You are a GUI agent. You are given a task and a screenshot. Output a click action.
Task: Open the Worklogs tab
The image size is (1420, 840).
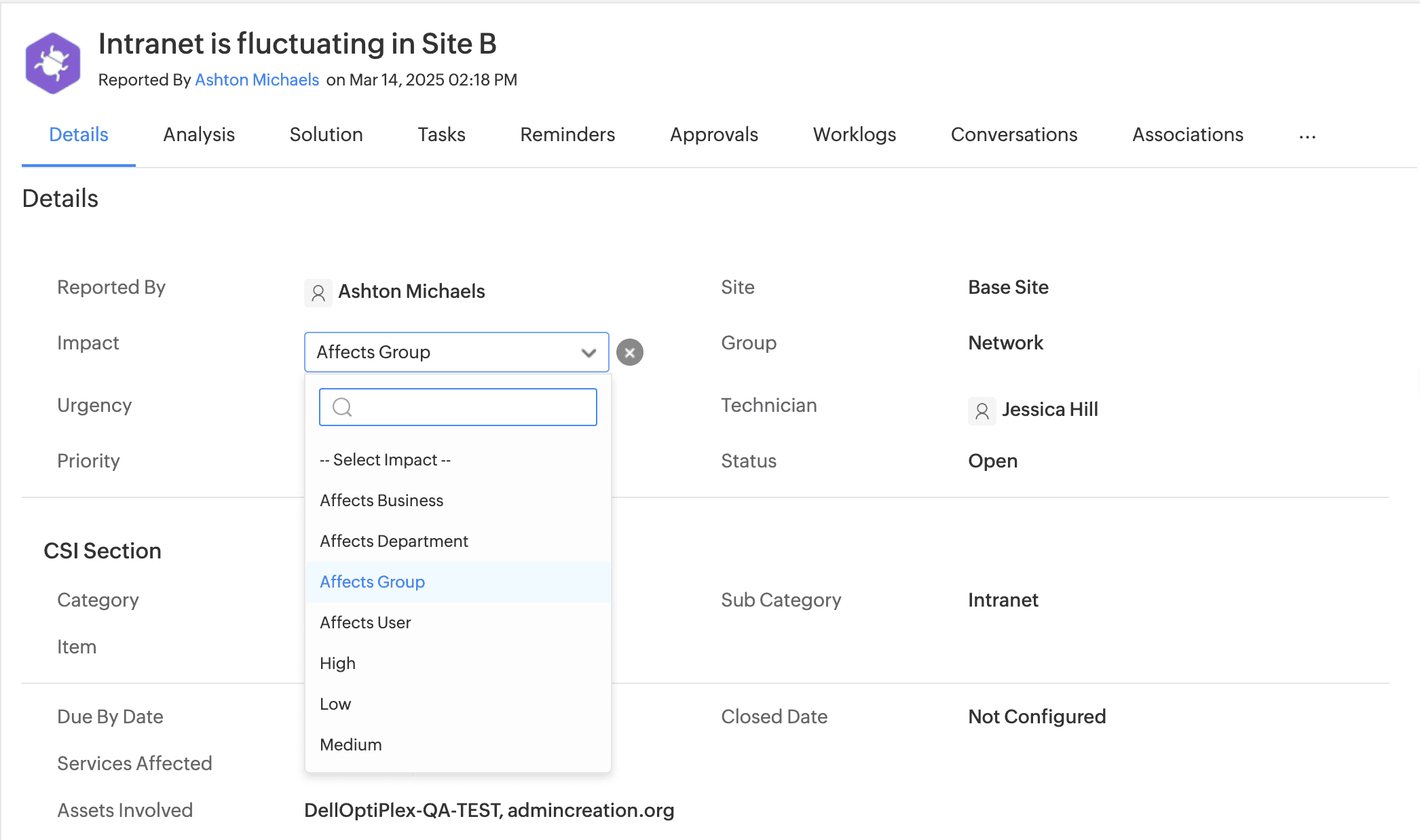(x=854, y=134)
